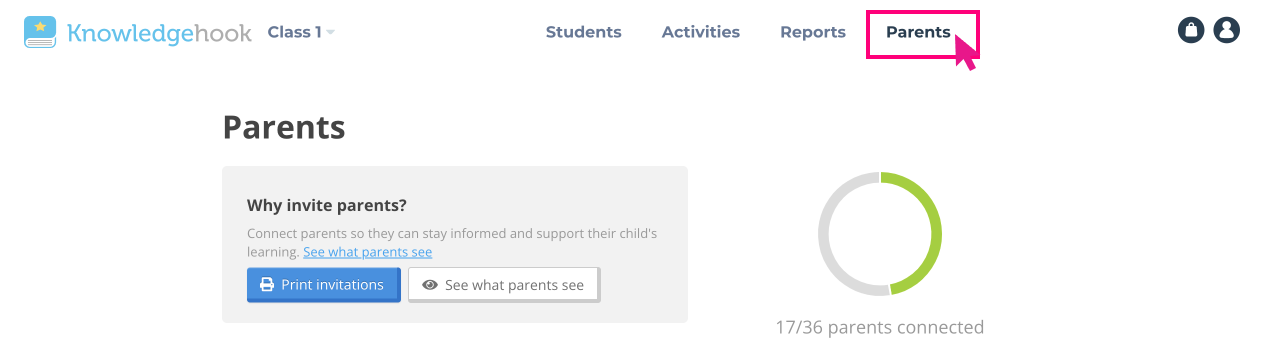Go to the Students tab
Viewport: 1283px width, 363px height.
pos(583,32)
